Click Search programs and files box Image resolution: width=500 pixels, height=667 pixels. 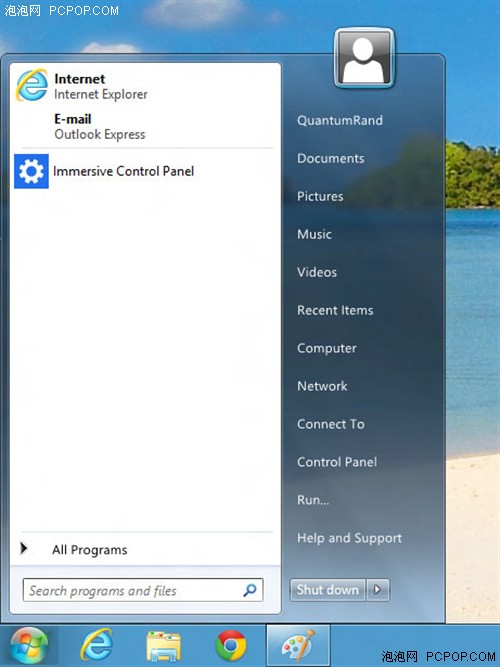click(143, 590)
